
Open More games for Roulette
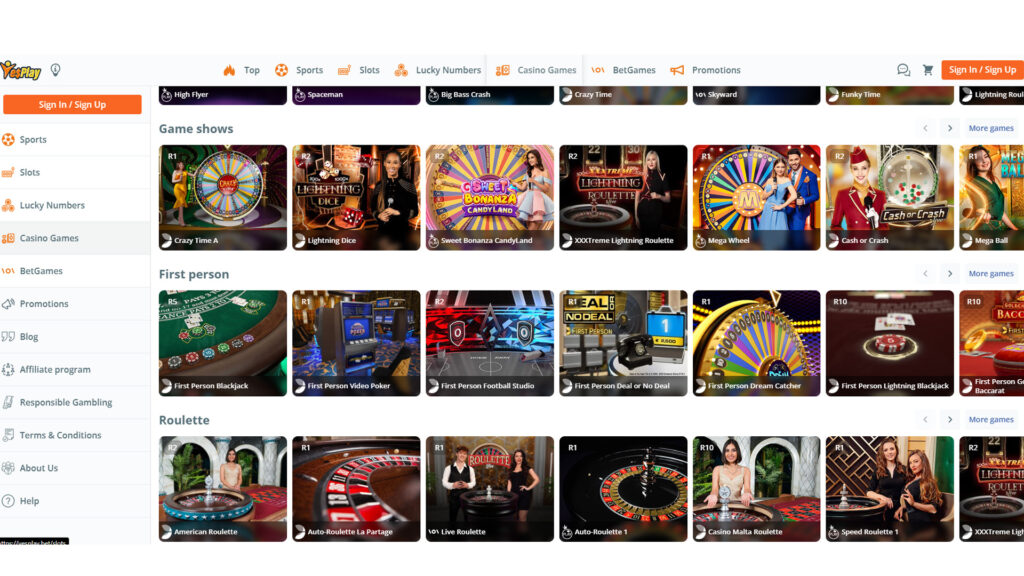(991, 419)
